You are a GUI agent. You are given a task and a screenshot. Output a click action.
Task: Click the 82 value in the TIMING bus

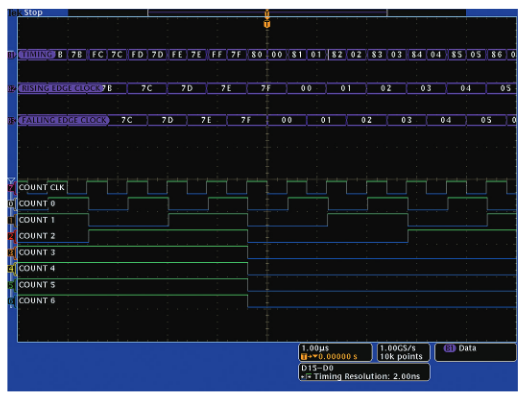[337, 55]
